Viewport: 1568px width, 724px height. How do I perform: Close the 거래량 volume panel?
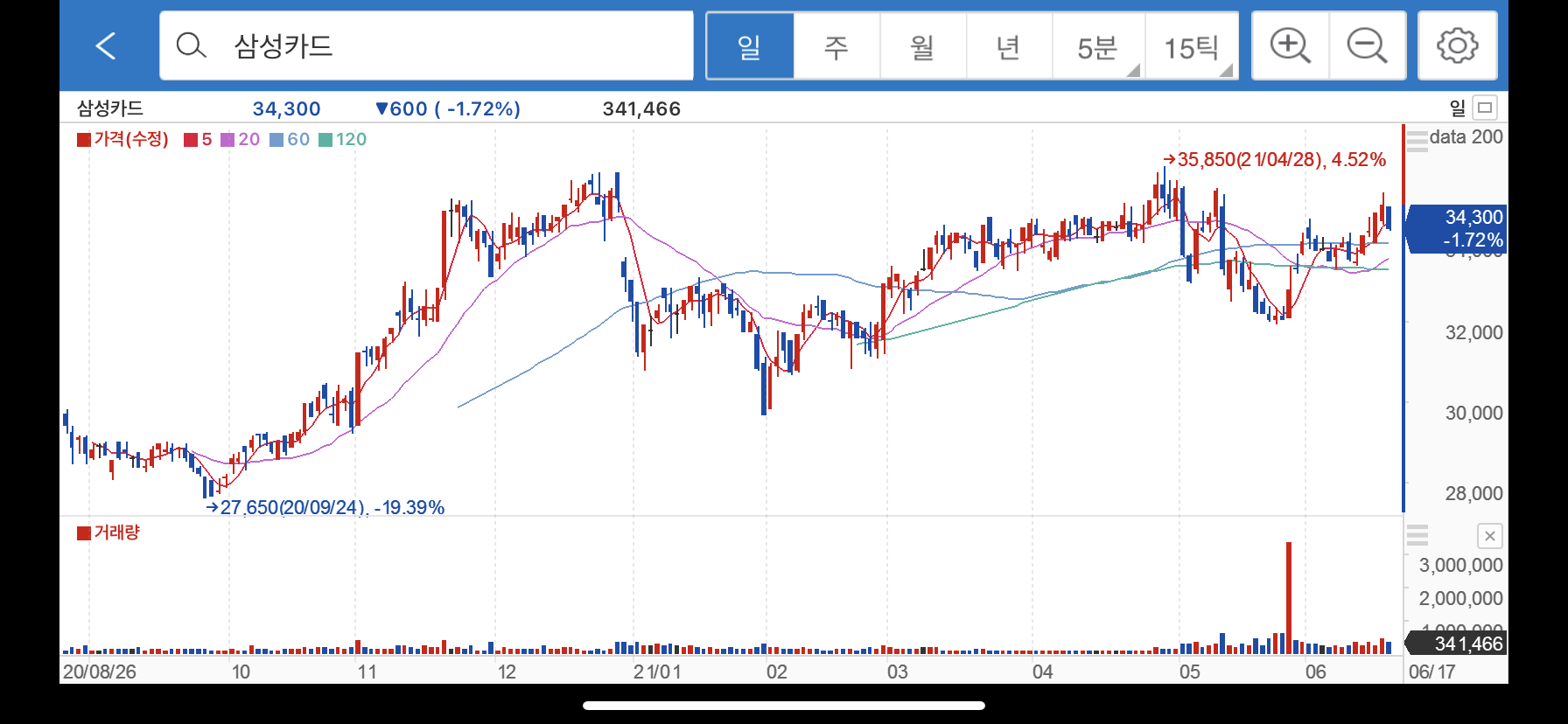(1489, 536)
